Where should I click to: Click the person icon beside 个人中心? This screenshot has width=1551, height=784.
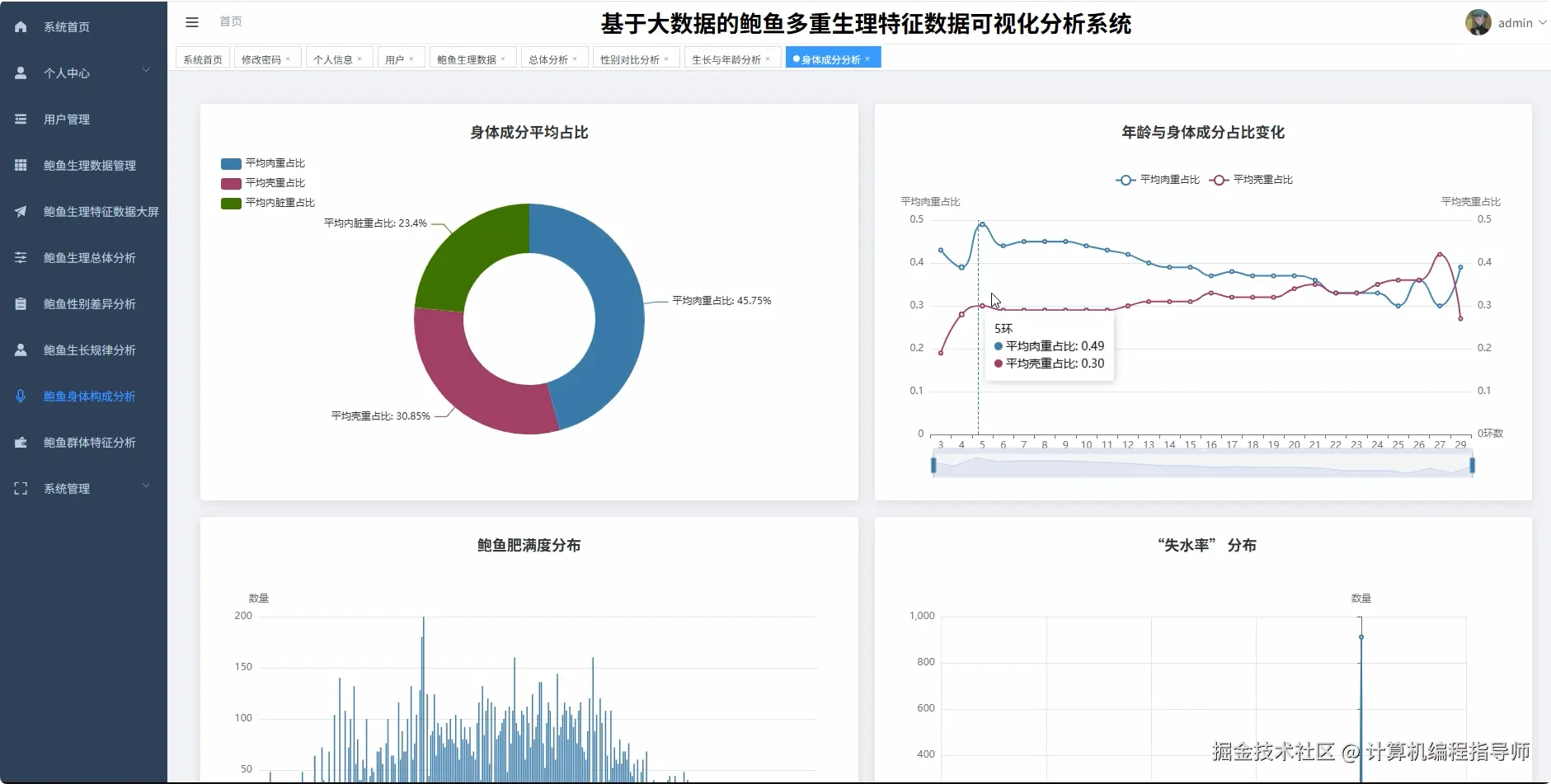(21, 73)
